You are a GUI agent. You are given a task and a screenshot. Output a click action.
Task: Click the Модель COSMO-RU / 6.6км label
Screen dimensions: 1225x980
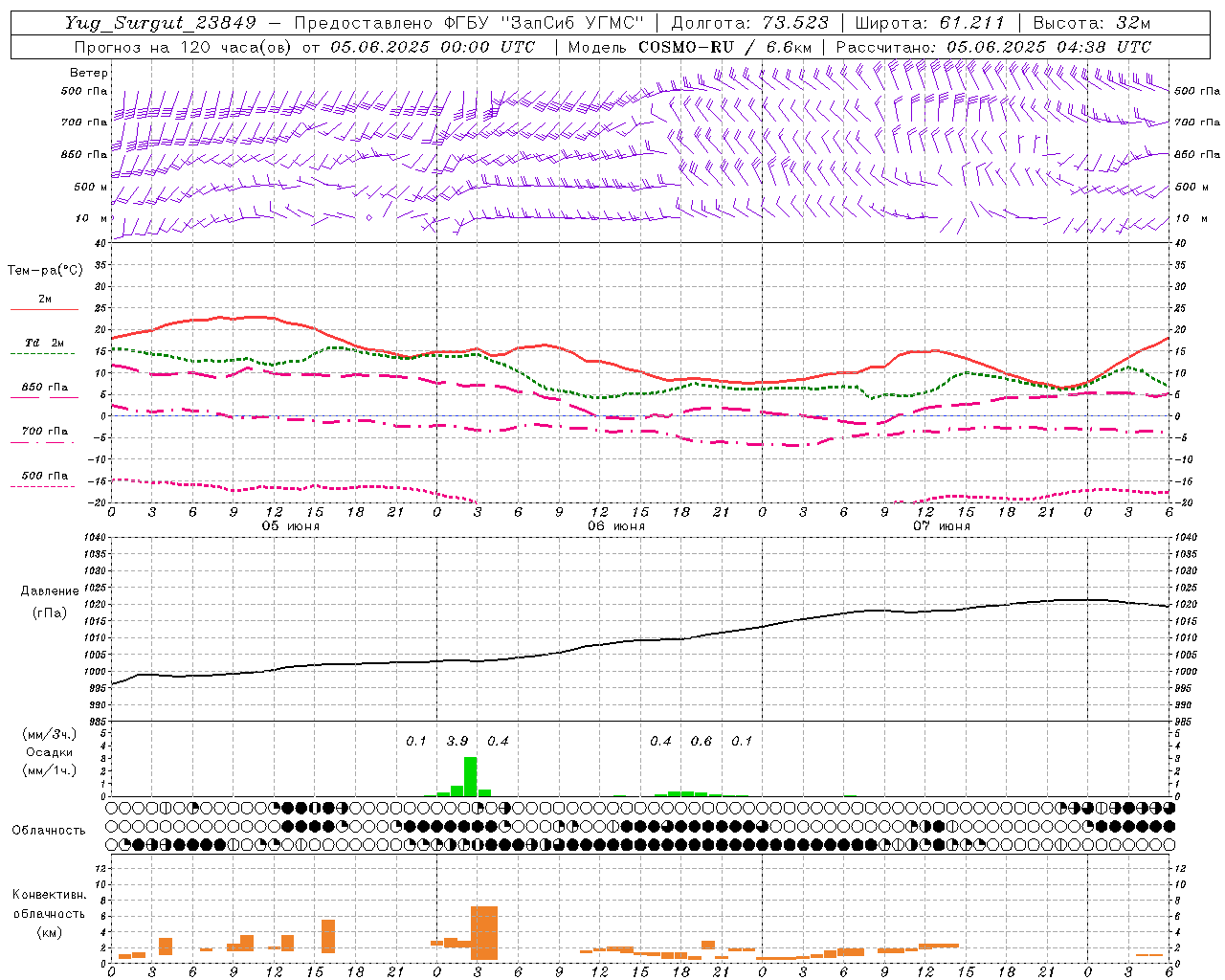pos(690,47)
